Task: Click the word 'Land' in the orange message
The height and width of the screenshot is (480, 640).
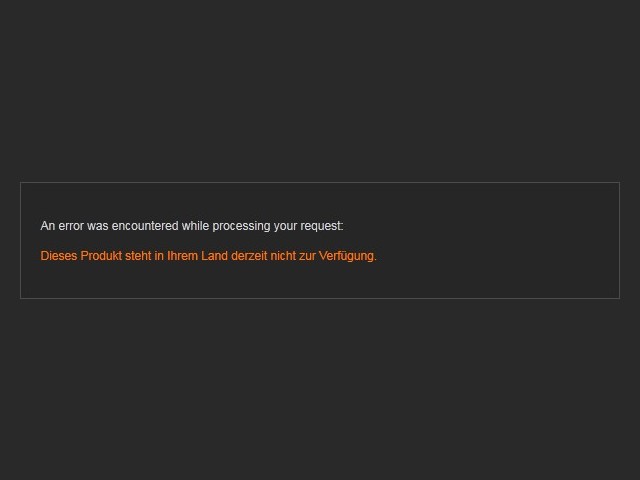Action: (x=214, y=256)
